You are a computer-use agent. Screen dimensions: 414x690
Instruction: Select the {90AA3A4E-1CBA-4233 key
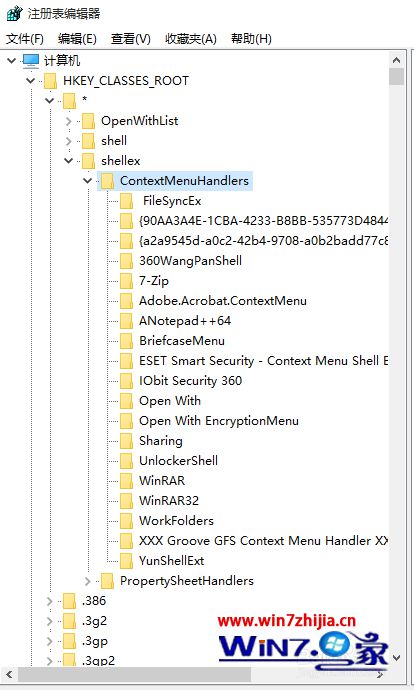(x=263, y=221)
